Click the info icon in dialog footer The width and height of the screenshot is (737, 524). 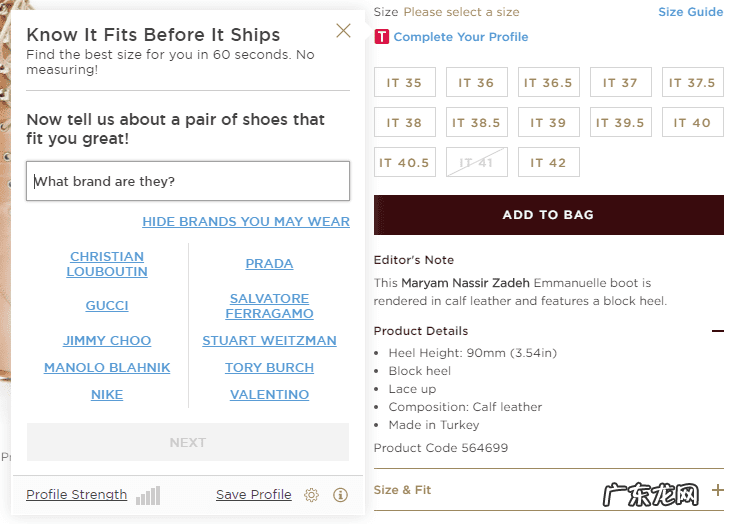(x=340, y=495)
